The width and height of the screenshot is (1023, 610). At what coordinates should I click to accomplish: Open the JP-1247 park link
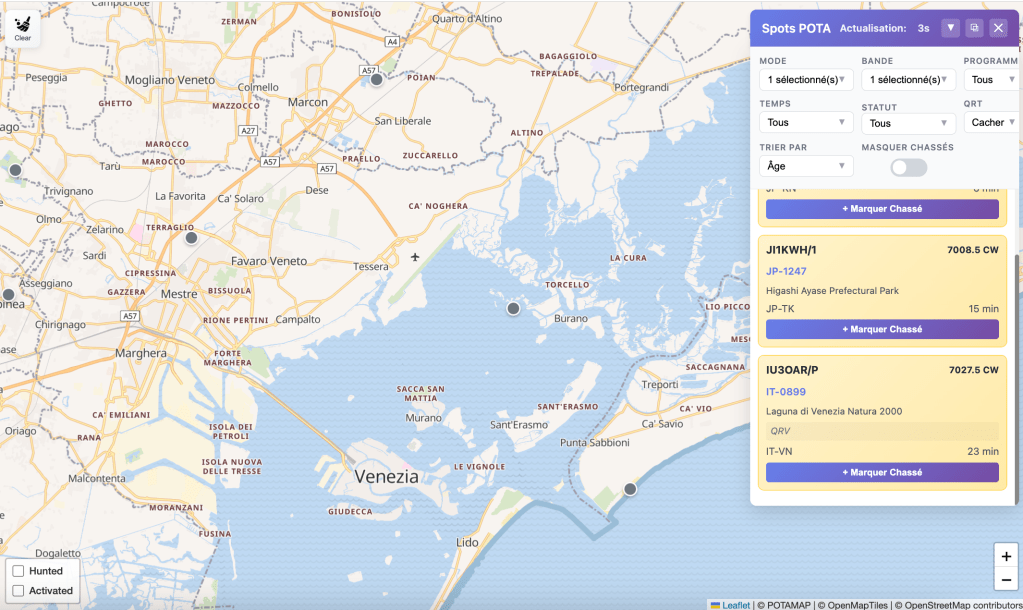tap(786, 271)
